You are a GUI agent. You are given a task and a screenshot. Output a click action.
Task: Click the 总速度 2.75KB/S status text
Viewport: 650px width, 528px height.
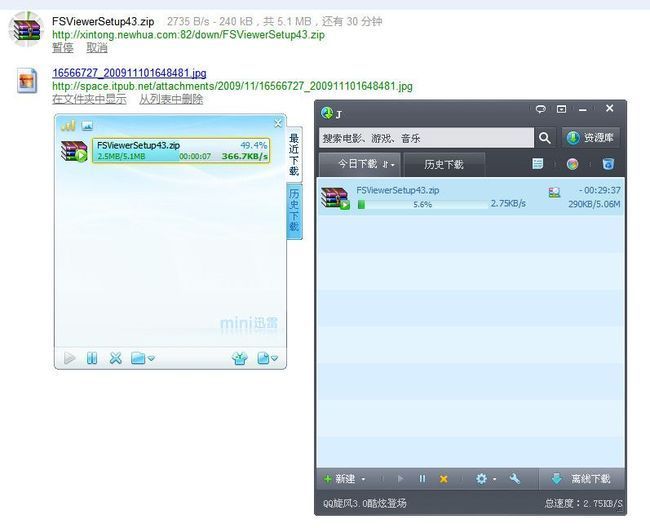583,503
